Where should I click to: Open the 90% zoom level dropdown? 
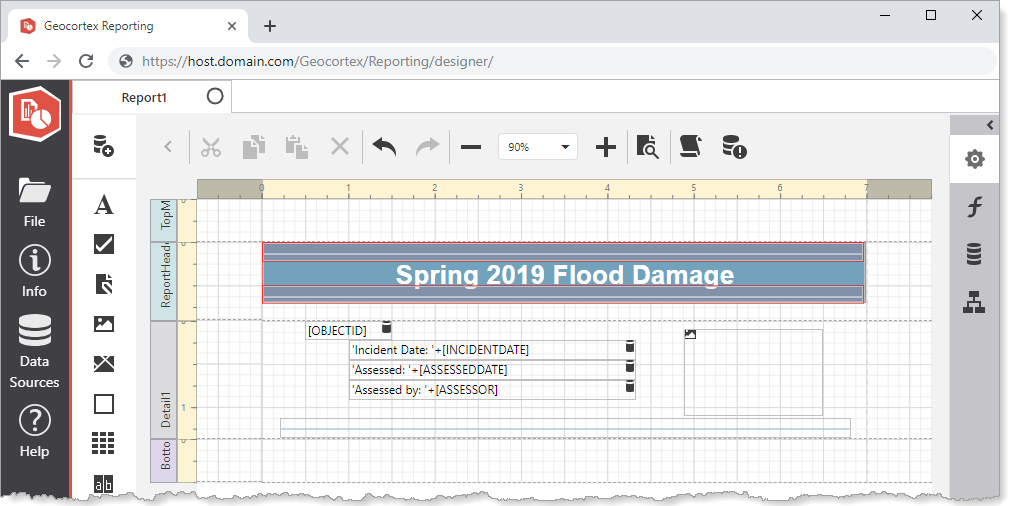tap(538, 147)
